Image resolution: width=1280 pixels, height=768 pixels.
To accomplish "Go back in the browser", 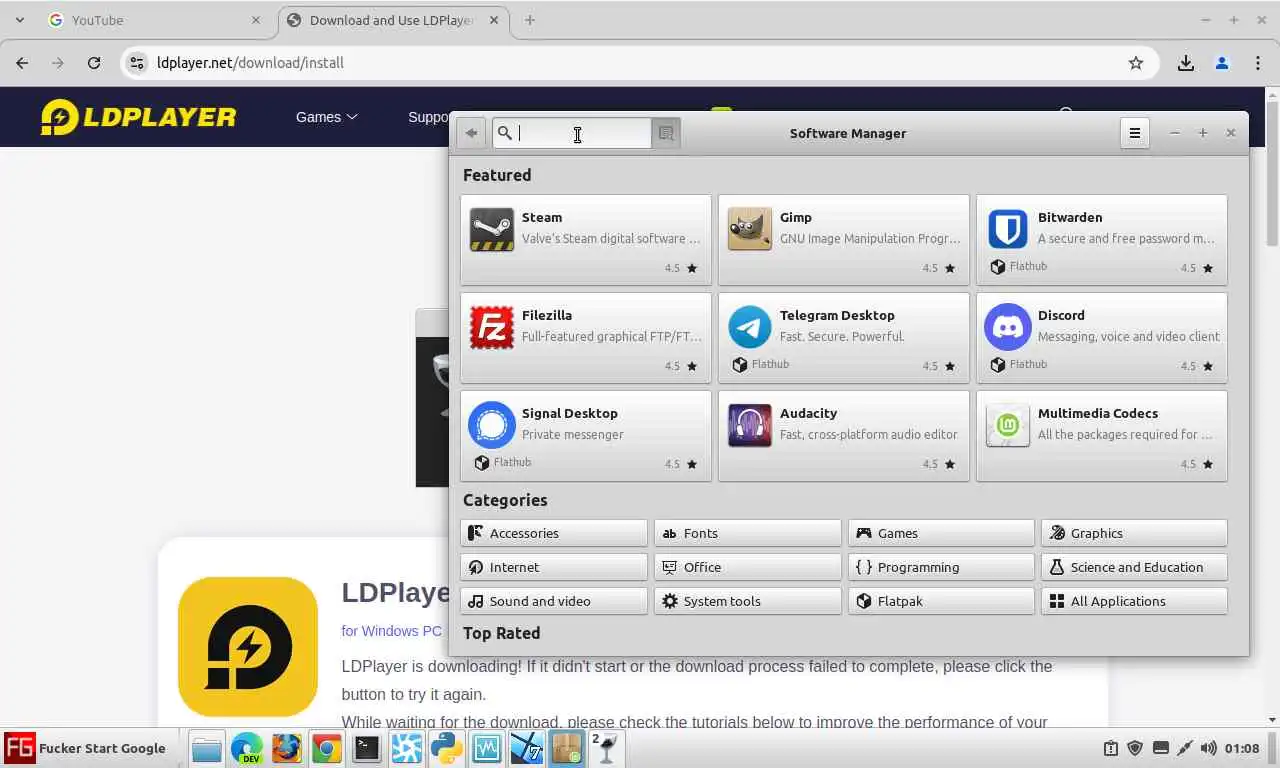I will tap(22, 62).
